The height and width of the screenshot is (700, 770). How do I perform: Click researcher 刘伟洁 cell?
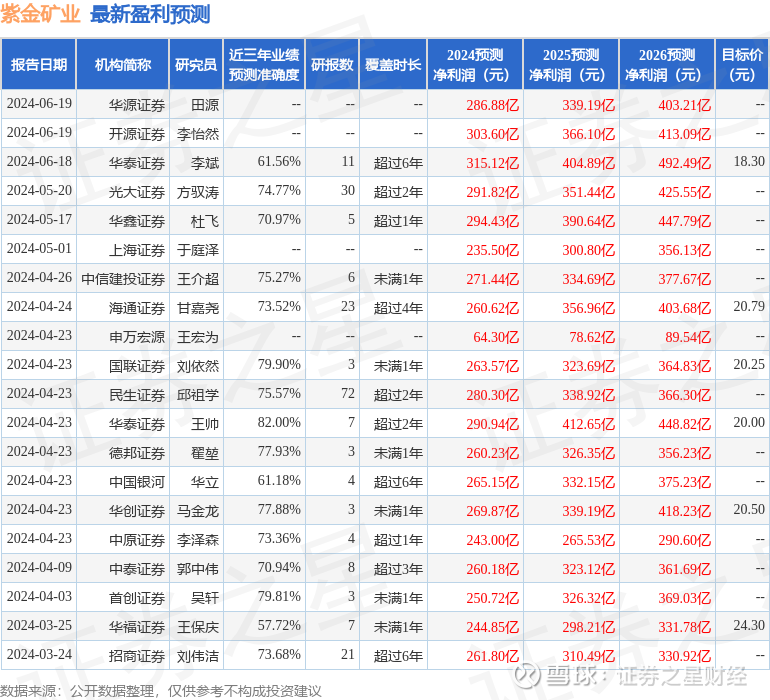click(198, 655)
